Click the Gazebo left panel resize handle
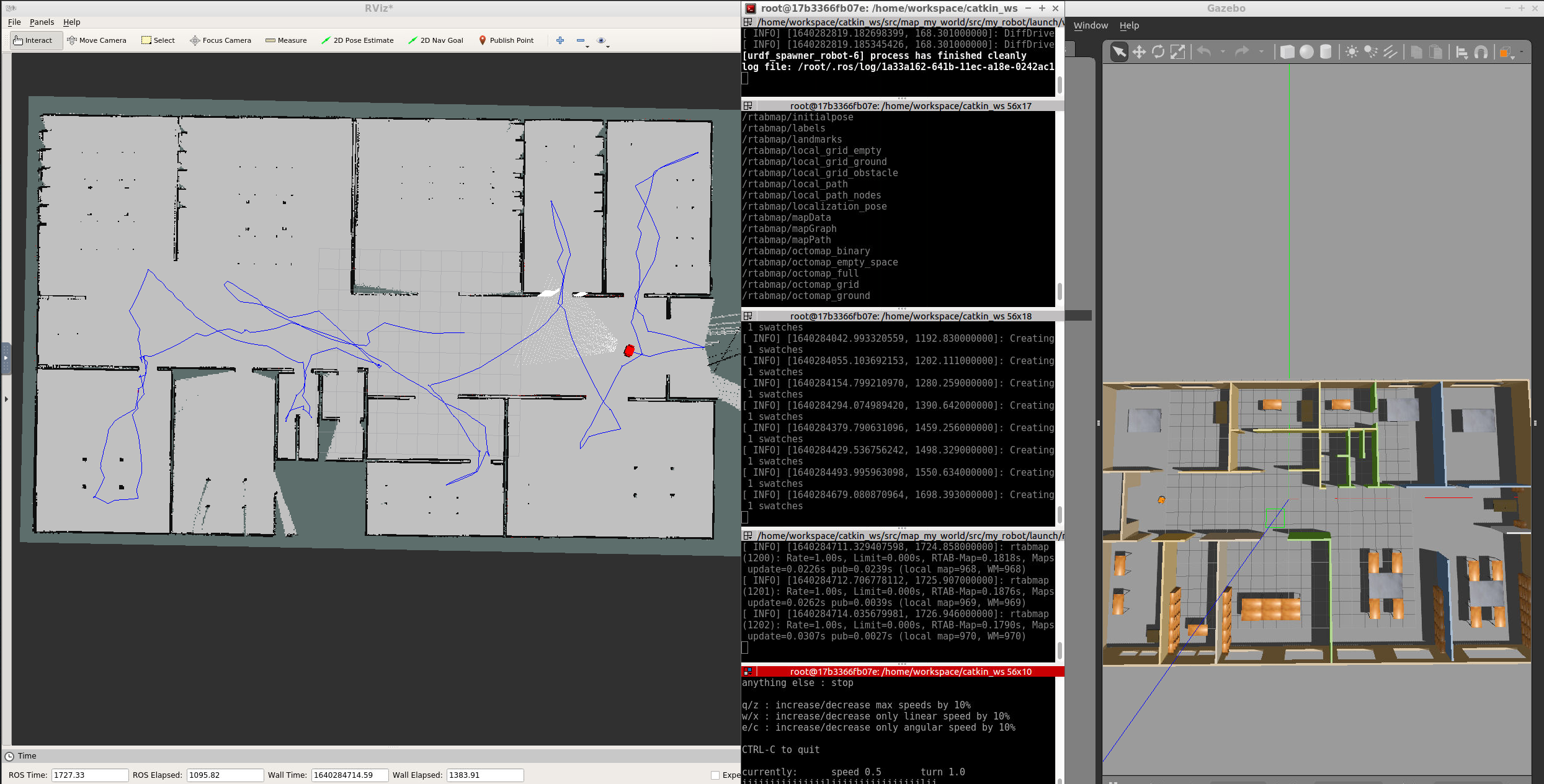 click(x=1098, y=423)
